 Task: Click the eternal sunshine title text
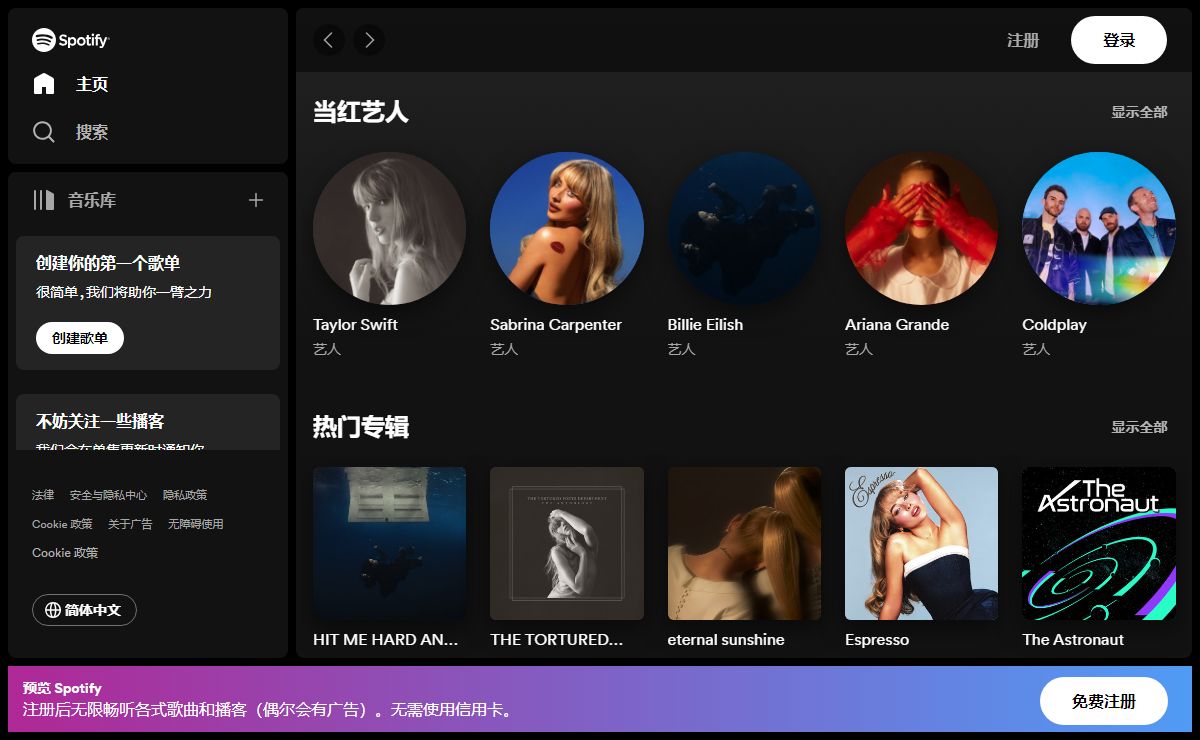[726, 640]
